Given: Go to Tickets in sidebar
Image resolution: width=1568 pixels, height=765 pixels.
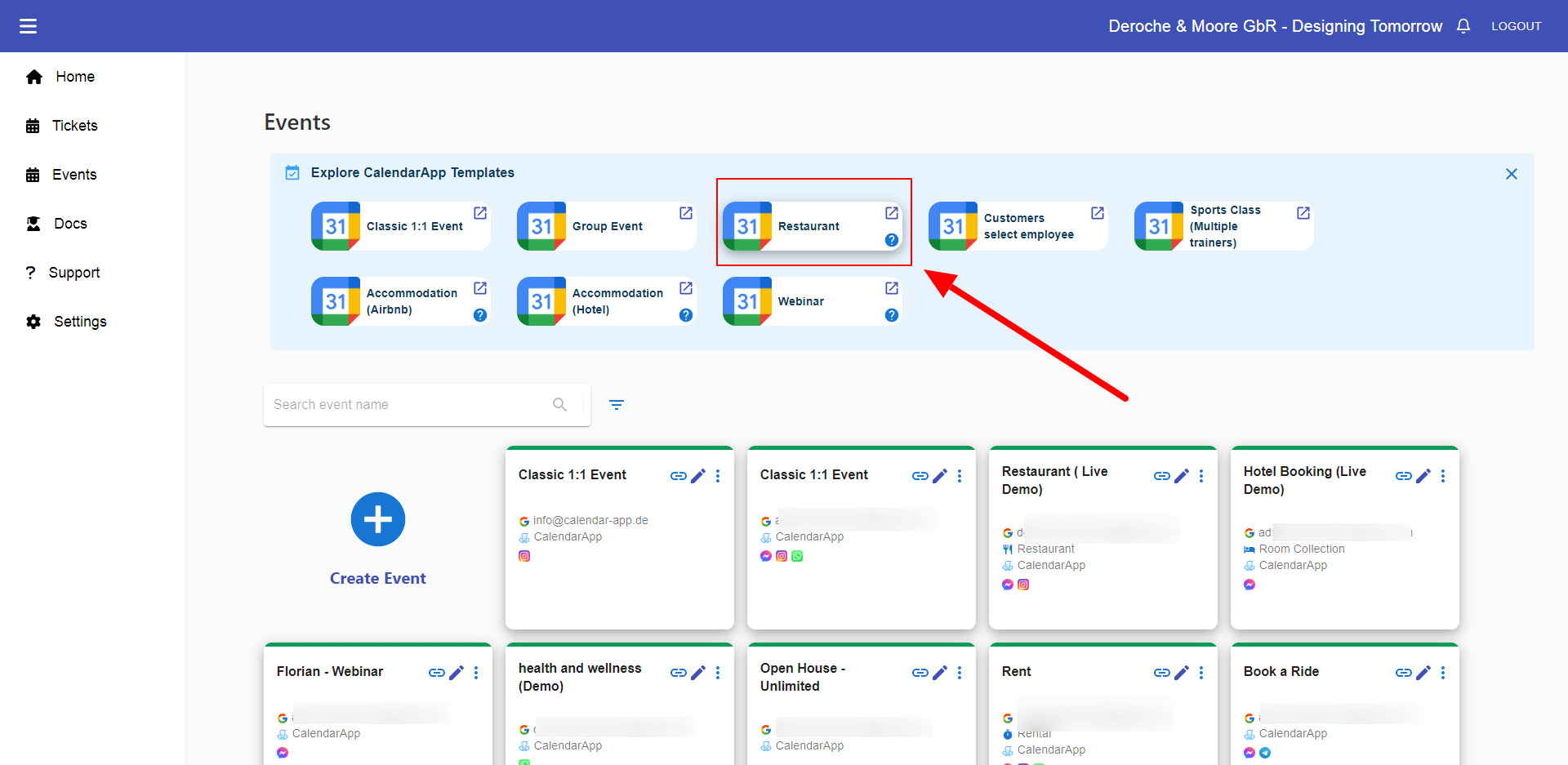Looking at the screenshot, I should pyautogui.click(x=74, y=126).
